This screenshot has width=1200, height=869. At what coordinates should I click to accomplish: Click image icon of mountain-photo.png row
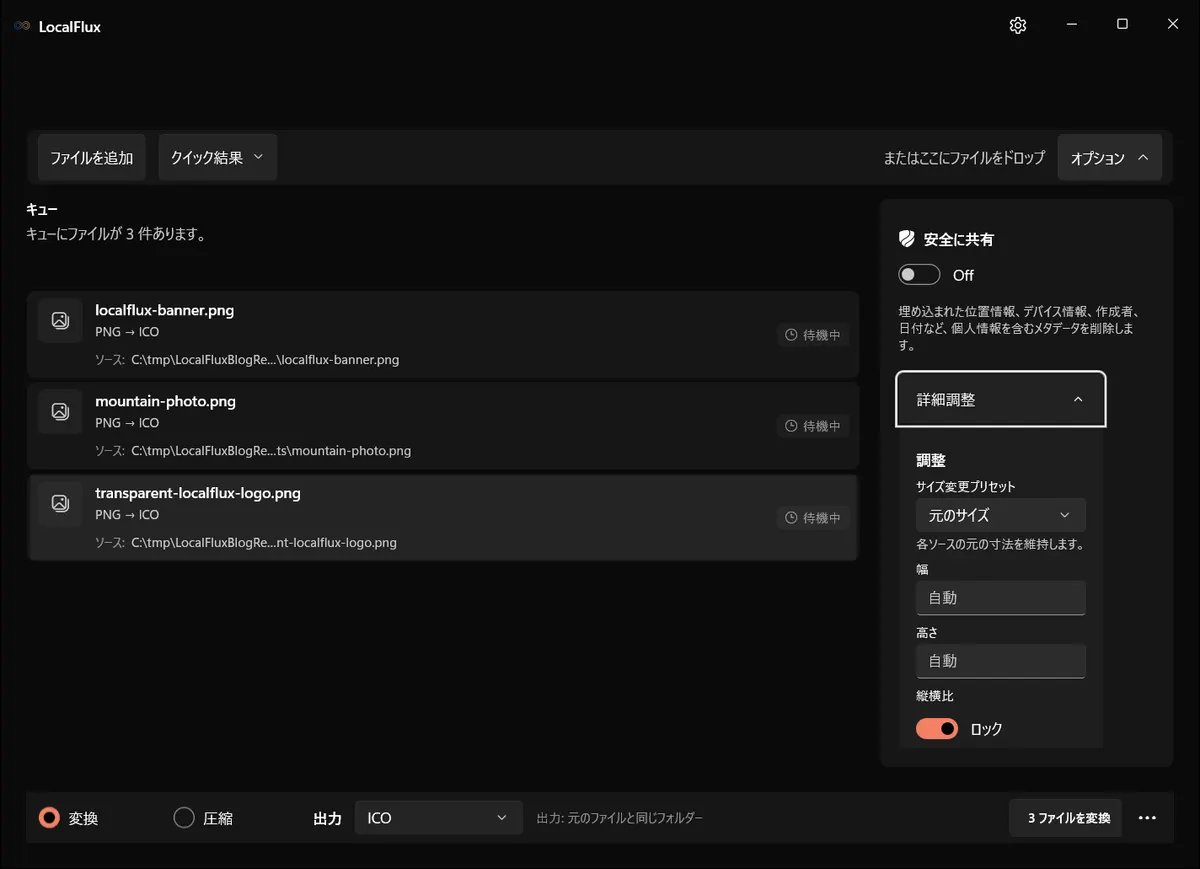coord(60,411)
